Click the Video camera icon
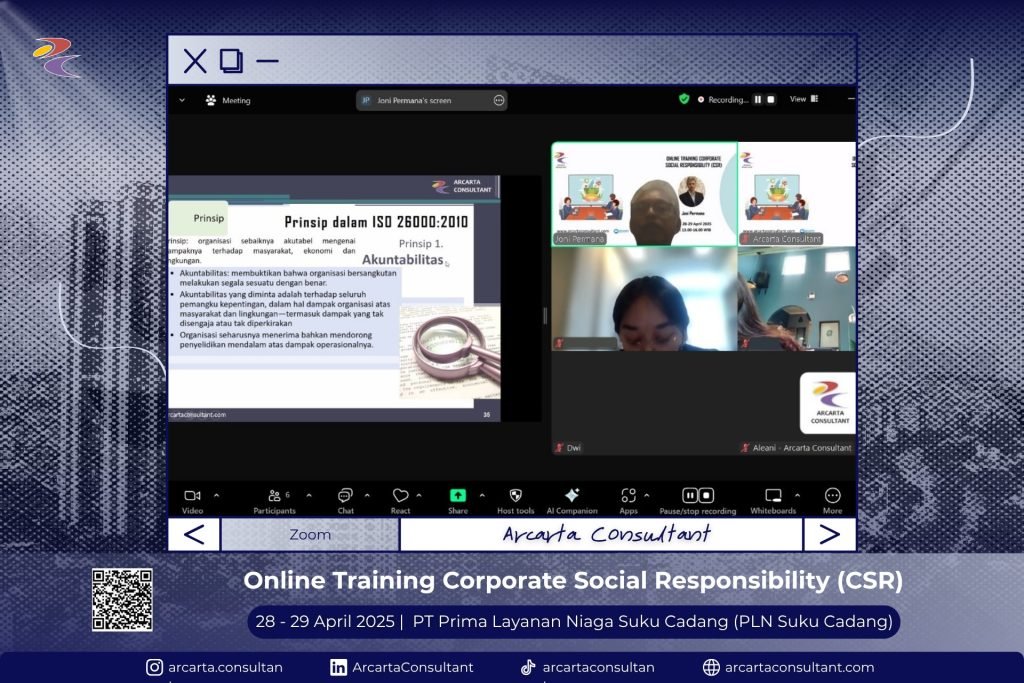This screenshot has height=683, width=1024. point(192,496)
